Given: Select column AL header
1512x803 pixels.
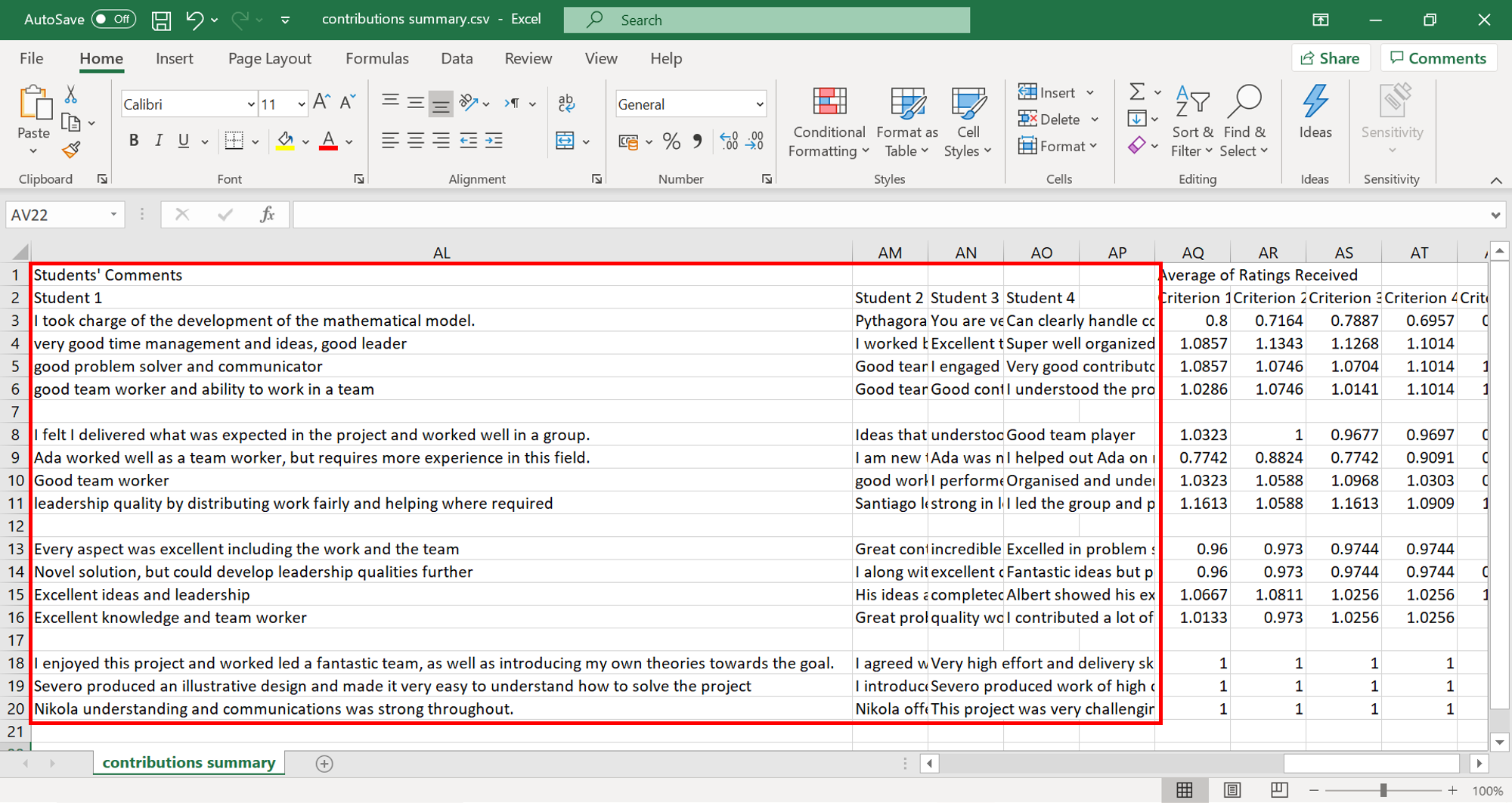Looking at the screenshot, I should tap(442, 253).
